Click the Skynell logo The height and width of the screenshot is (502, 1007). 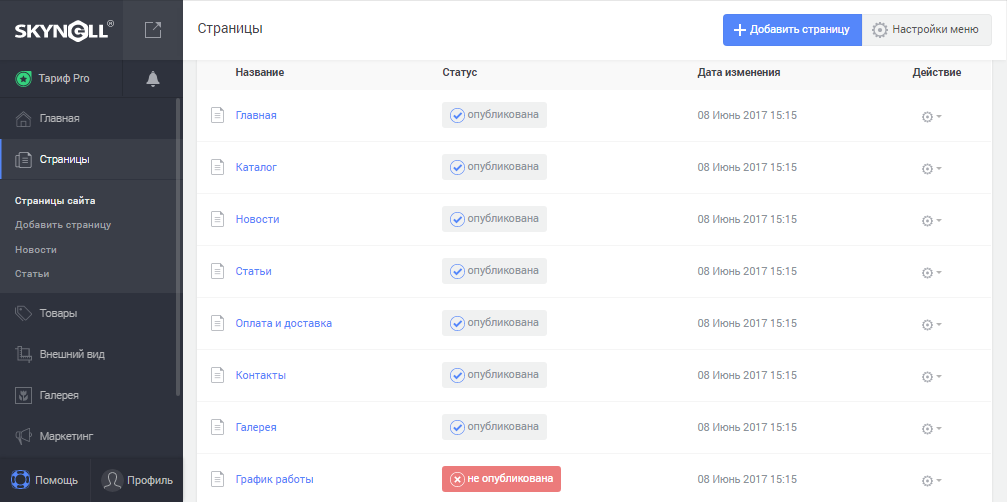(63, 30)
